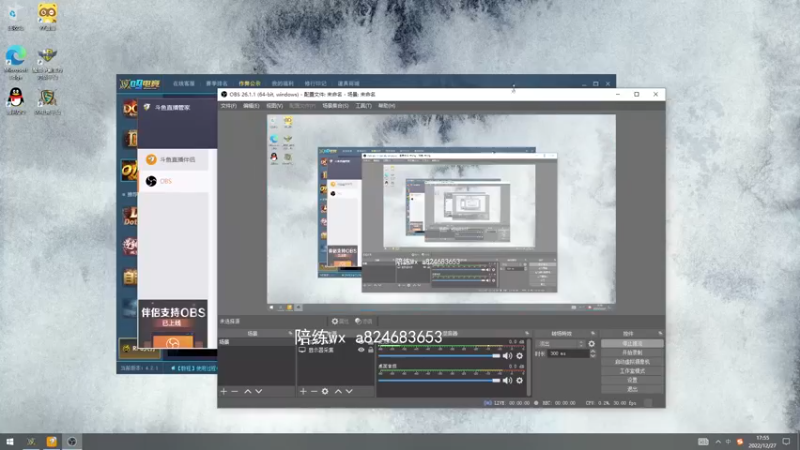This screenshot has width=800, height=450.
Task: Pop out the Scenes (场景) dock panel
Action: pos(290,333)
